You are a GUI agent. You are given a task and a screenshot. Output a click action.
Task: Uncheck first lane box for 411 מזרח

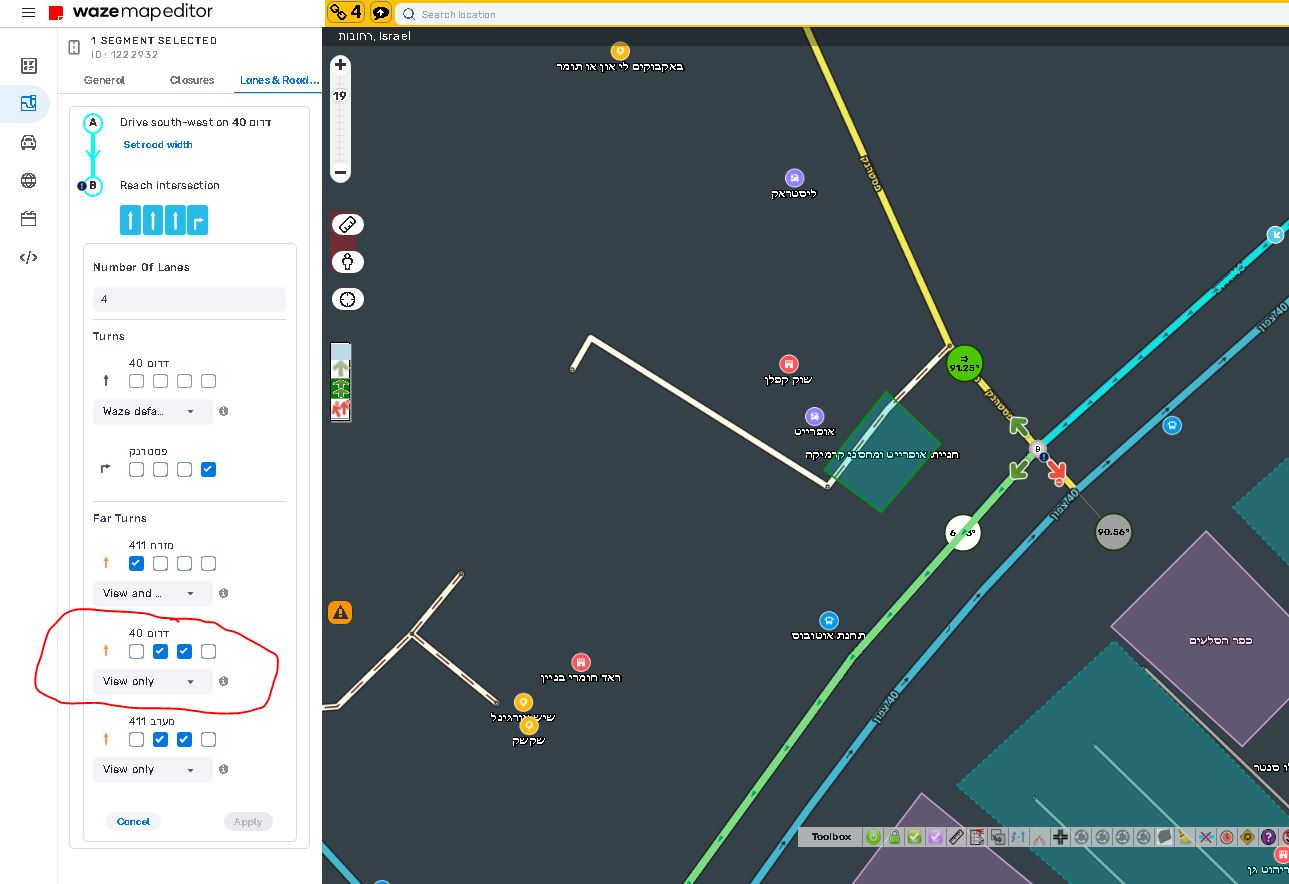pos(136,563)
